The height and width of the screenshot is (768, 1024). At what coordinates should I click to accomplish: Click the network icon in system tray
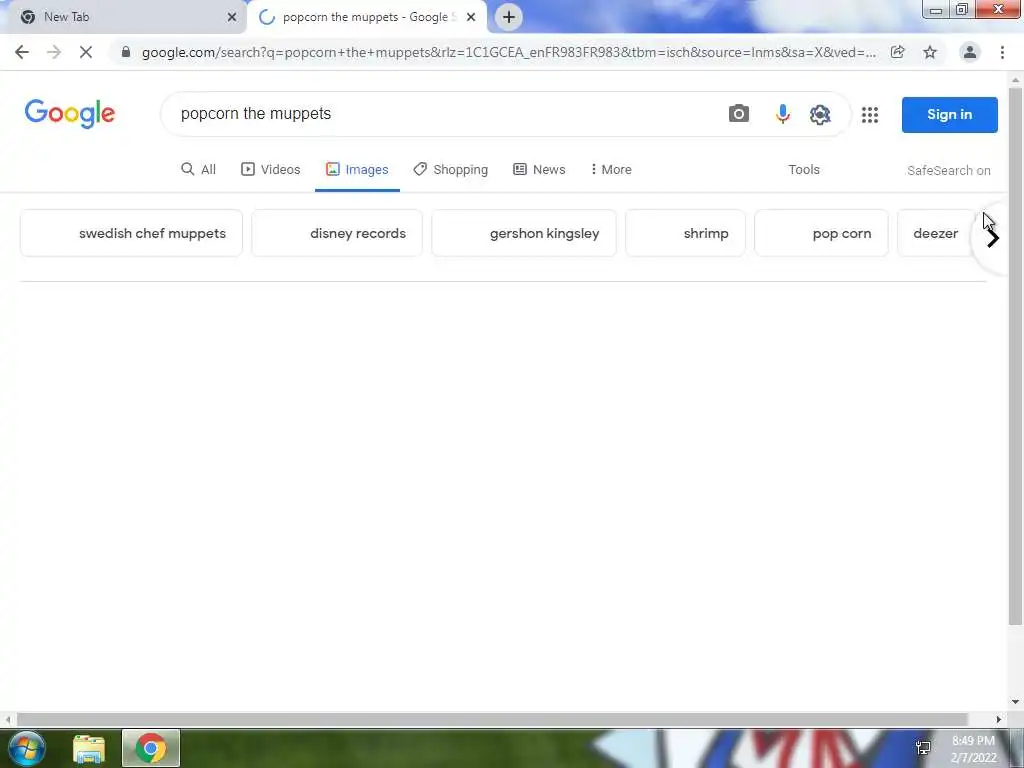tap(923, 748)
